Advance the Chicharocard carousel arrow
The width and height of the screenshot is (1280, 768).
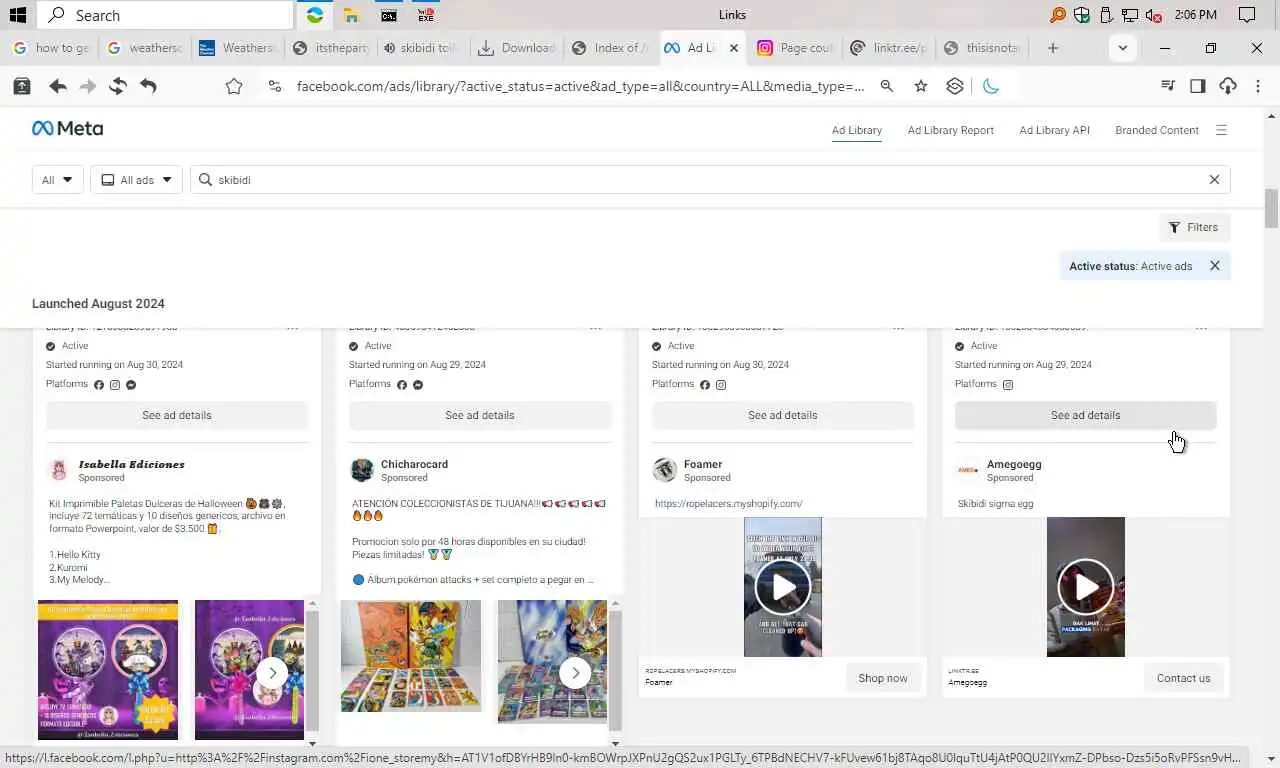[575, 673]
